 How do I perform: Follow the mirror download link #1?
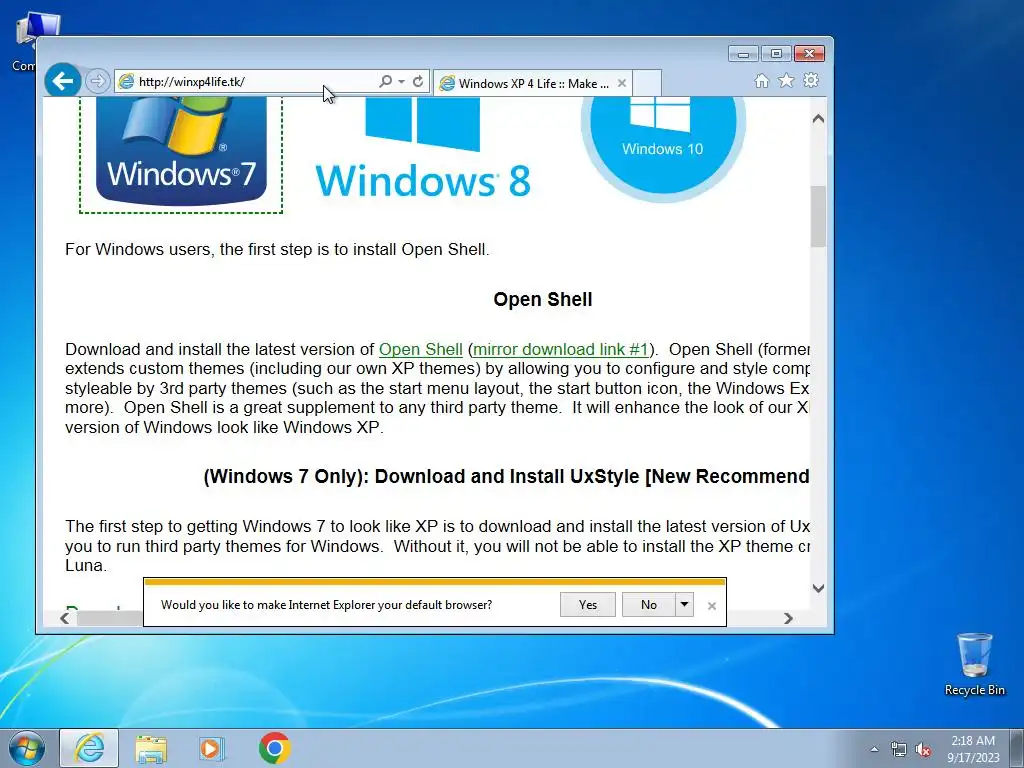(x=561, y=349)
